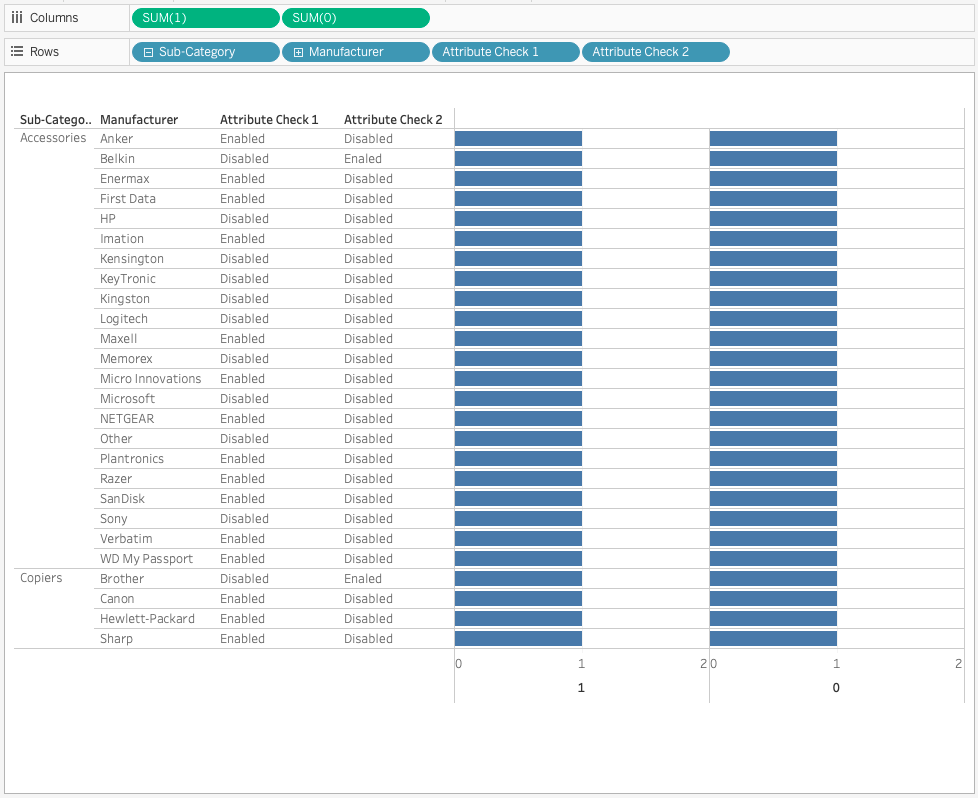978x798 pixels.
Task: Click the bottom axis title '0'
Action: point(836,688)
